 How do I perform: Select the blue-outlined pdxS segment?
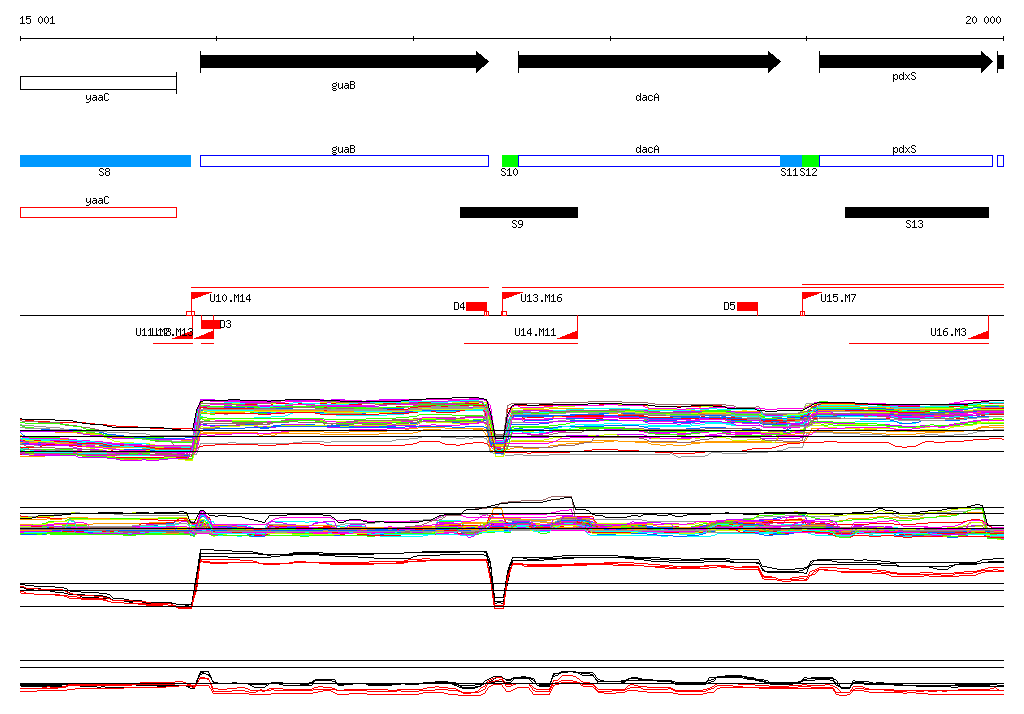tap(906, 161)
